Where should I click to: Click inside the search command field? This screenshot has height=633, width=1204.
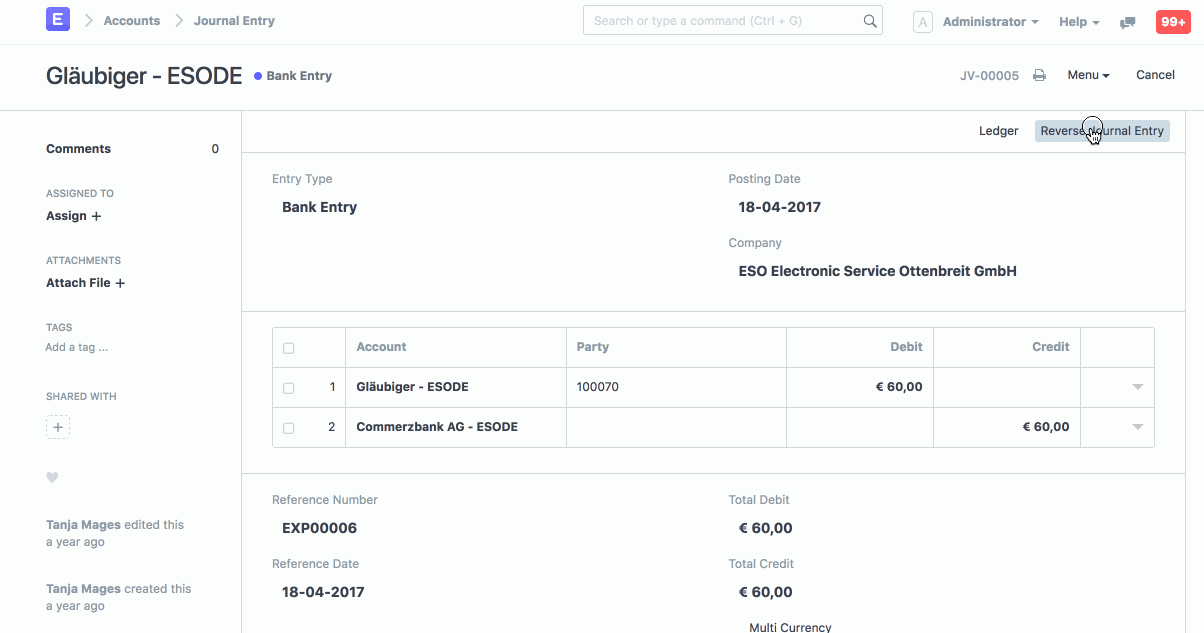(720, 20)
